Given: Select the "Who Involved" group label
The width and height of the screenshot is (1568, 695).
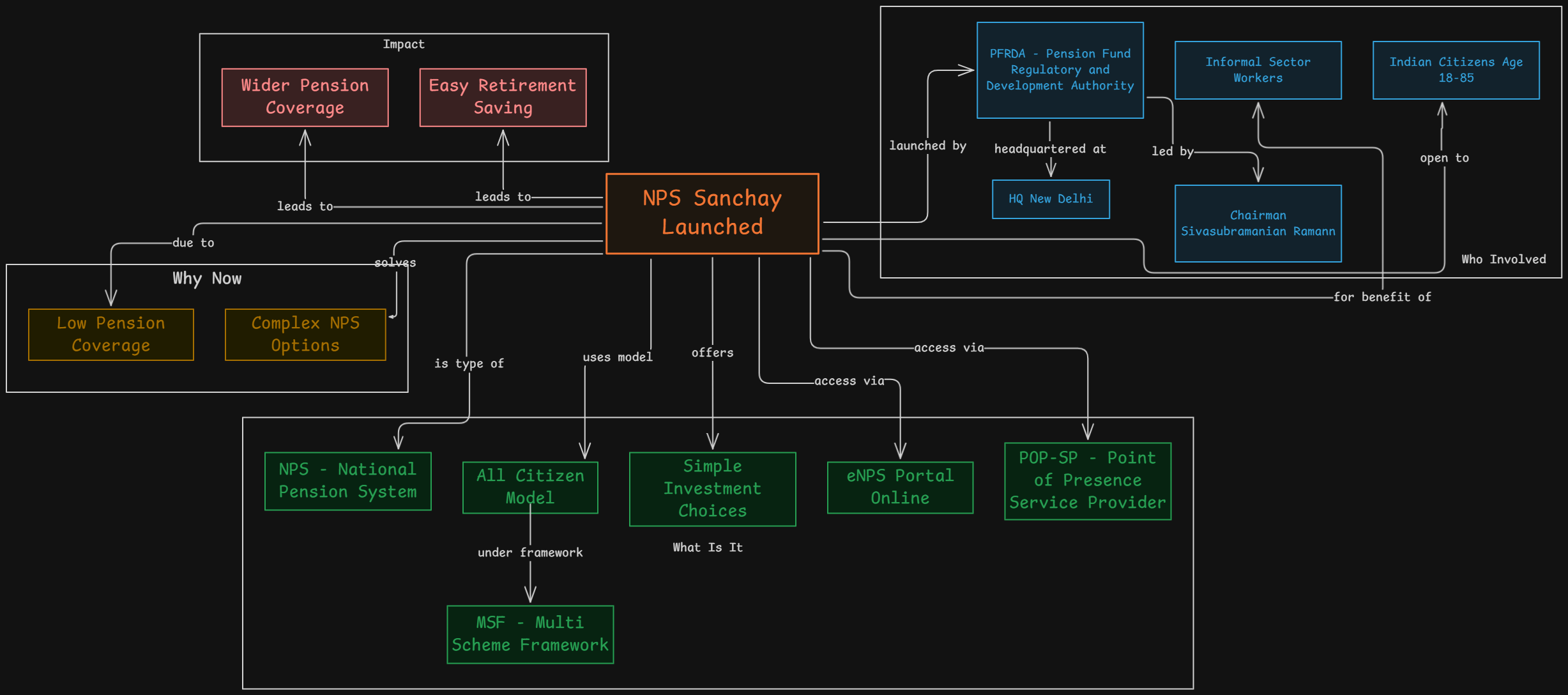Looking at the screenshot, I should pos(1503,259).
